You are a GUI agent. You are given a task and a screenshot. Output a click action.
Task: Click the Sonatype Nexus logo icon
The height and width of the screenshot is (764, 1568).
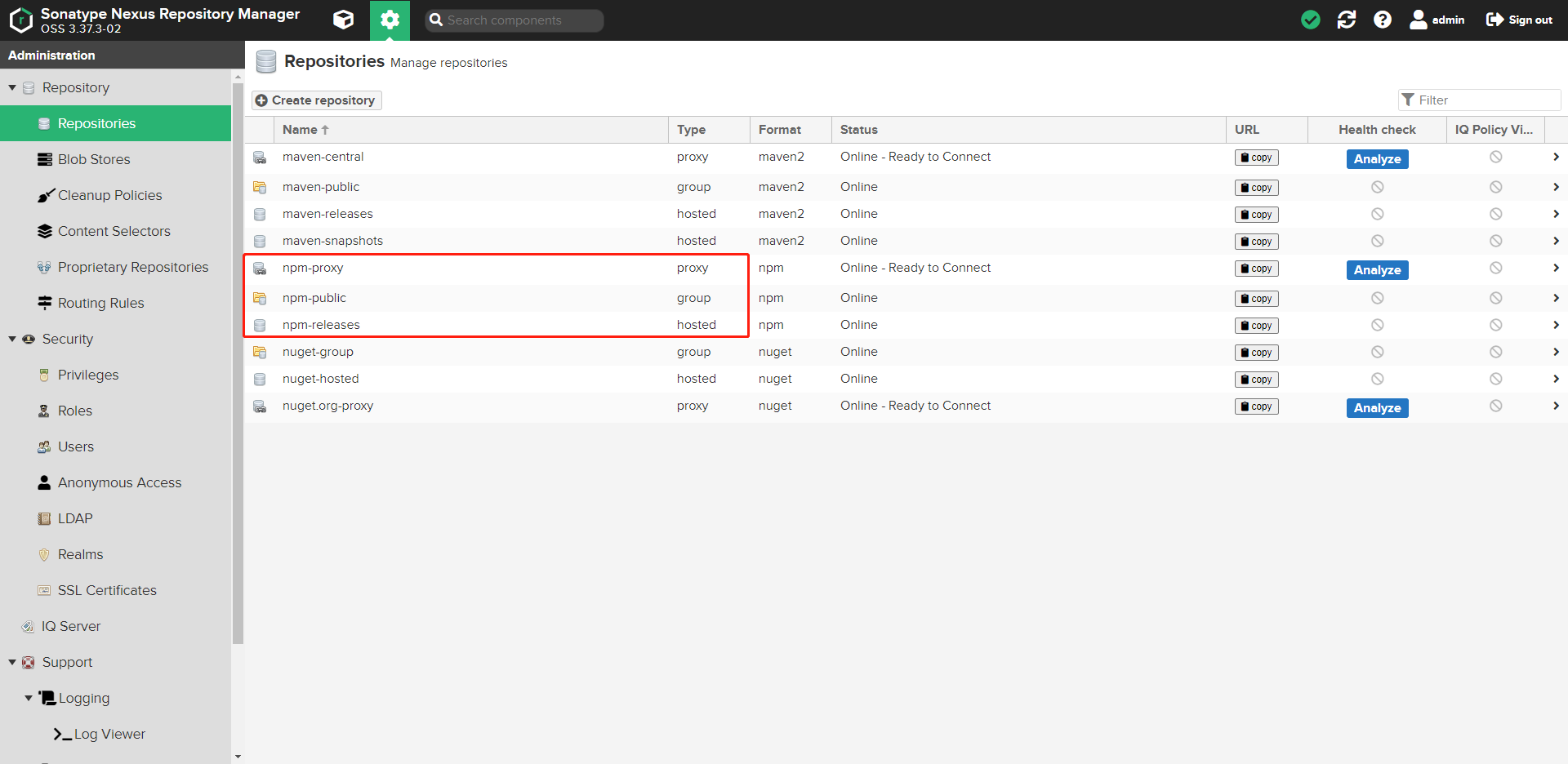(x=20, y=20)
